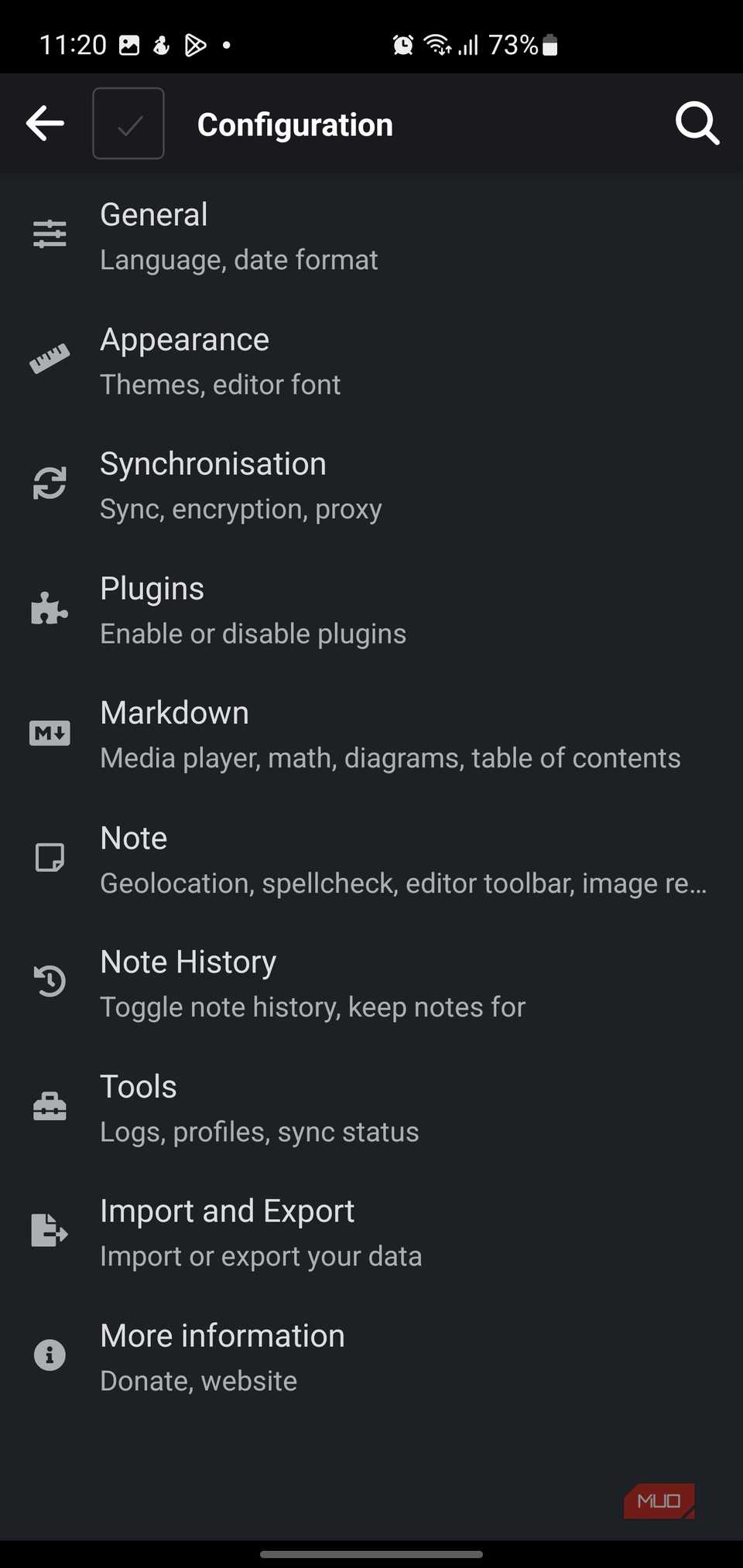743x1568 pixels.
Task: Tap the Tools toolbox icon
Action: tap(50, 1106)
